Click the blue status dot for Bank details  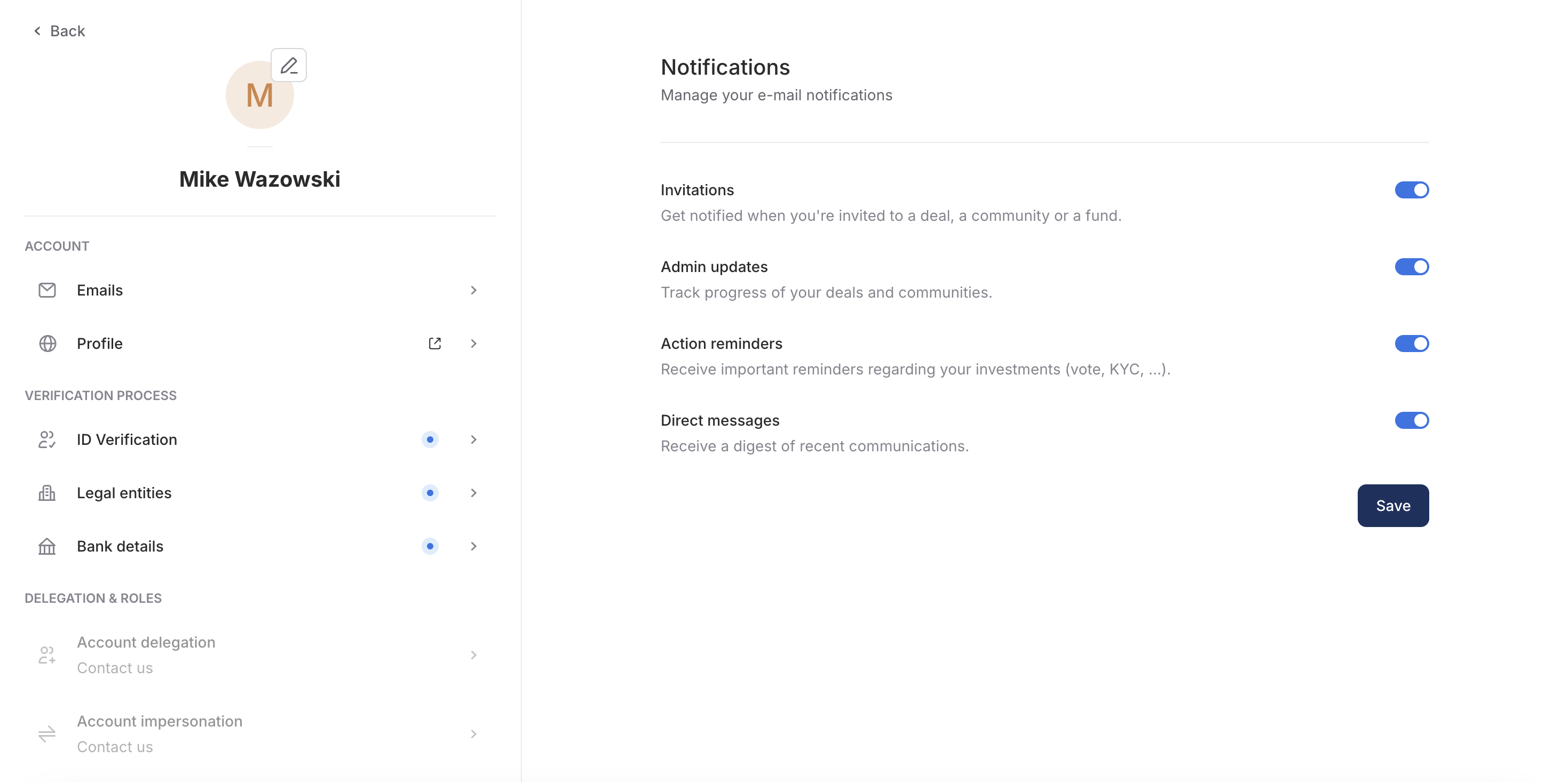430,546
